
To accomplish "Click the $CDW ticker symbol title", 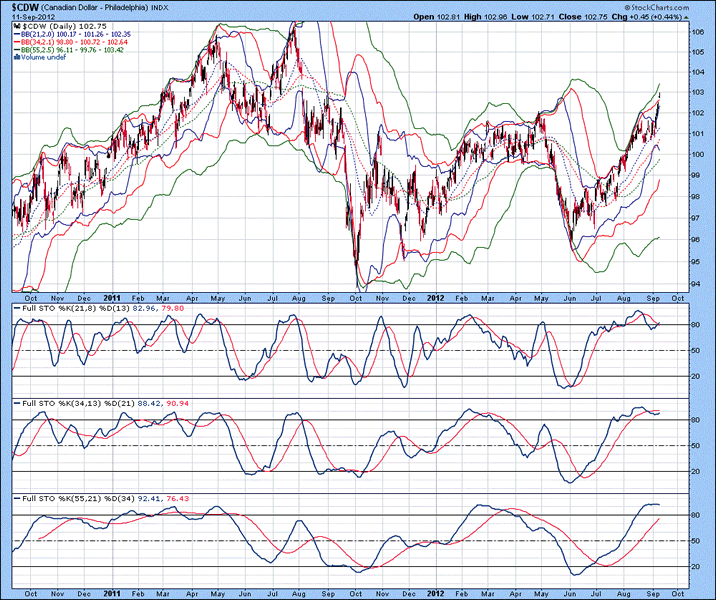I will tap(28, 8).
